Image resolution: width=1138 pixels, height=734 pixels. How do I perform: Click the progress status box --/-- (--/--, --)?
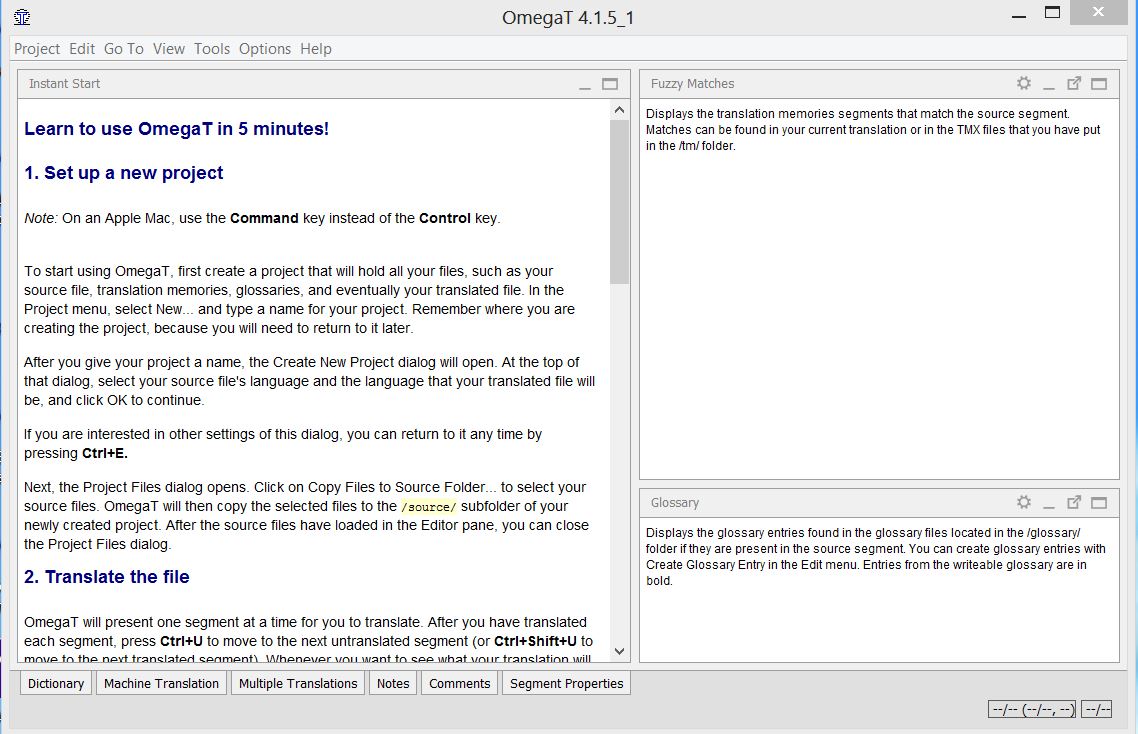(1032, 709)
